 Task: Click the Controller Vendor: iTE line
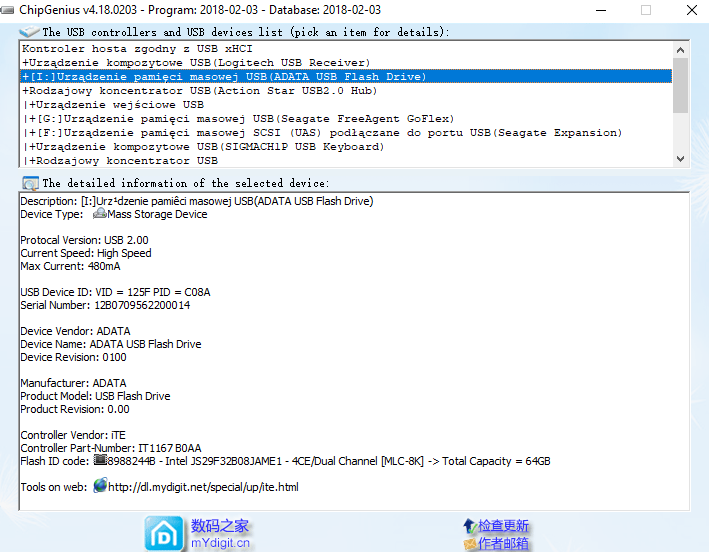(x=73, y=435)
